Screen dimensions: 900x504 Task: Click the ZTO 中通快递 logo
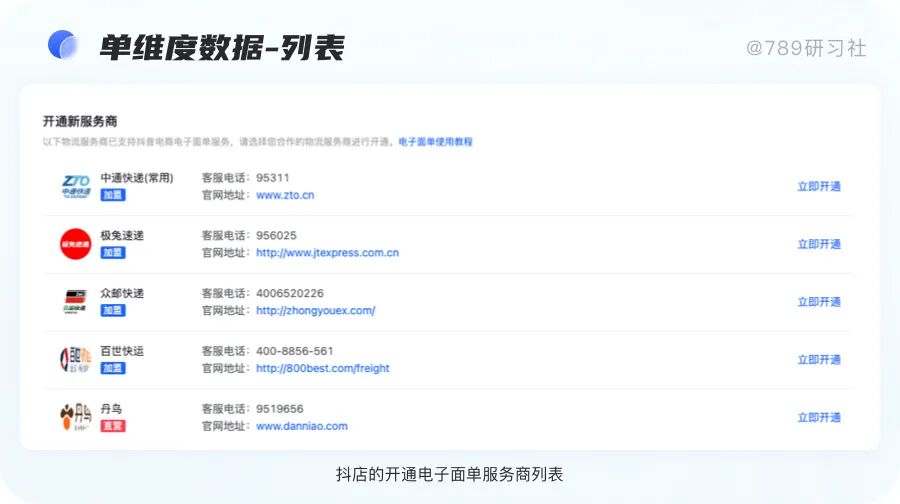76,187
